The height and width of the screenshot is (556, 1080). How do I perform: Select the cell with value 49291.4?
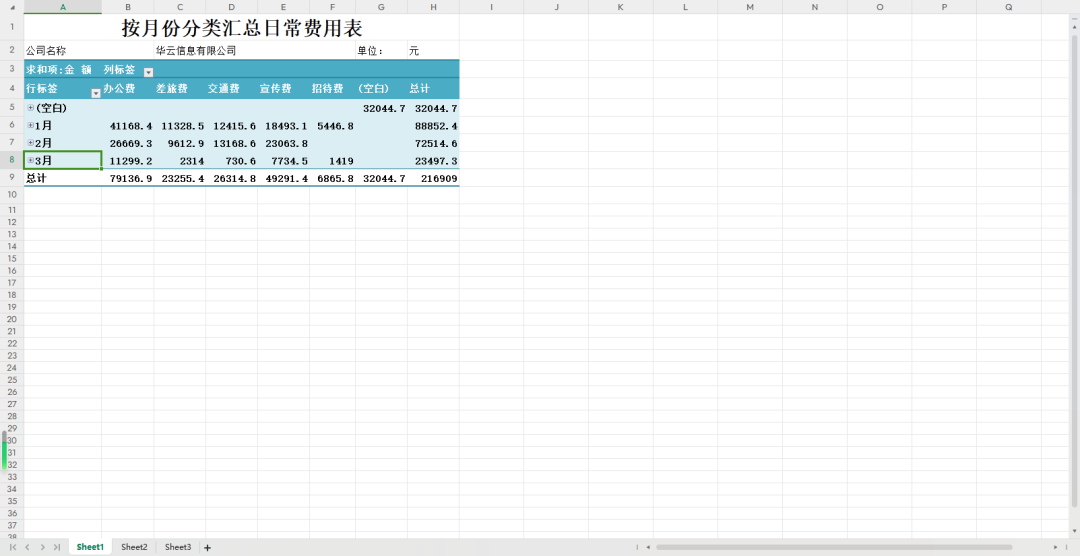[x=283, y=178]
